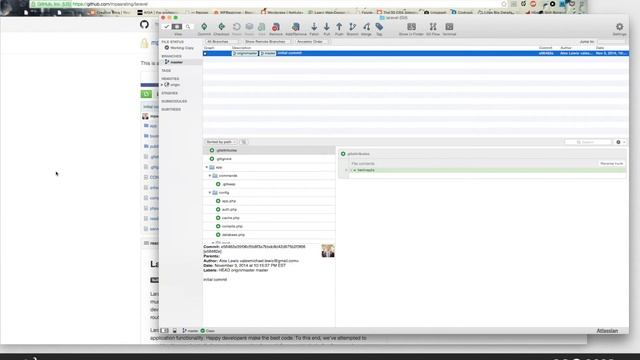Click the browser address bar URL
This screenshot has height=360, width=640.
[x=110, y=4]
